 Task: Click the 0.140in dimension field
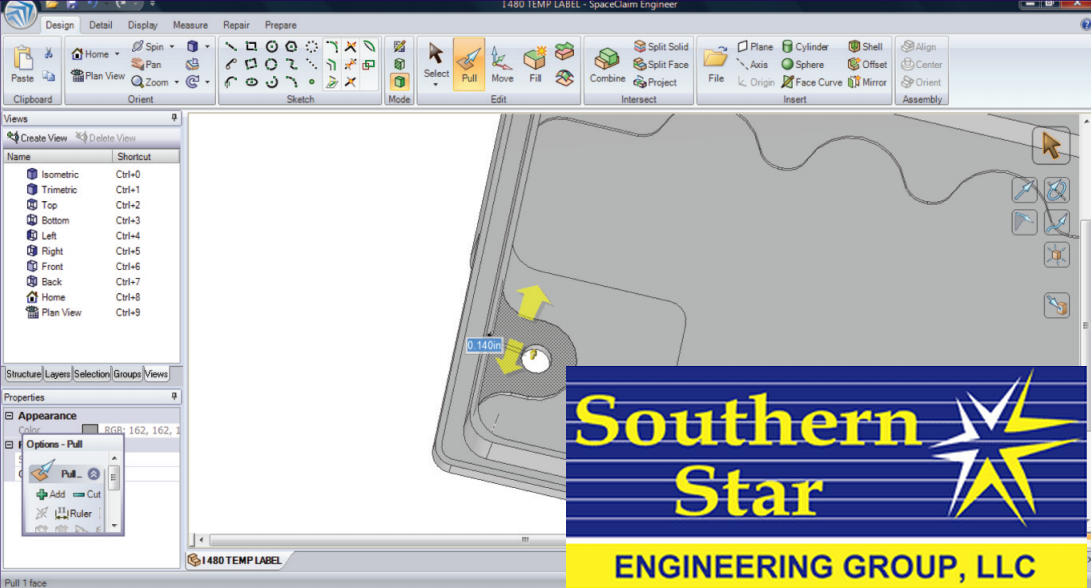[x=484, y=345]
